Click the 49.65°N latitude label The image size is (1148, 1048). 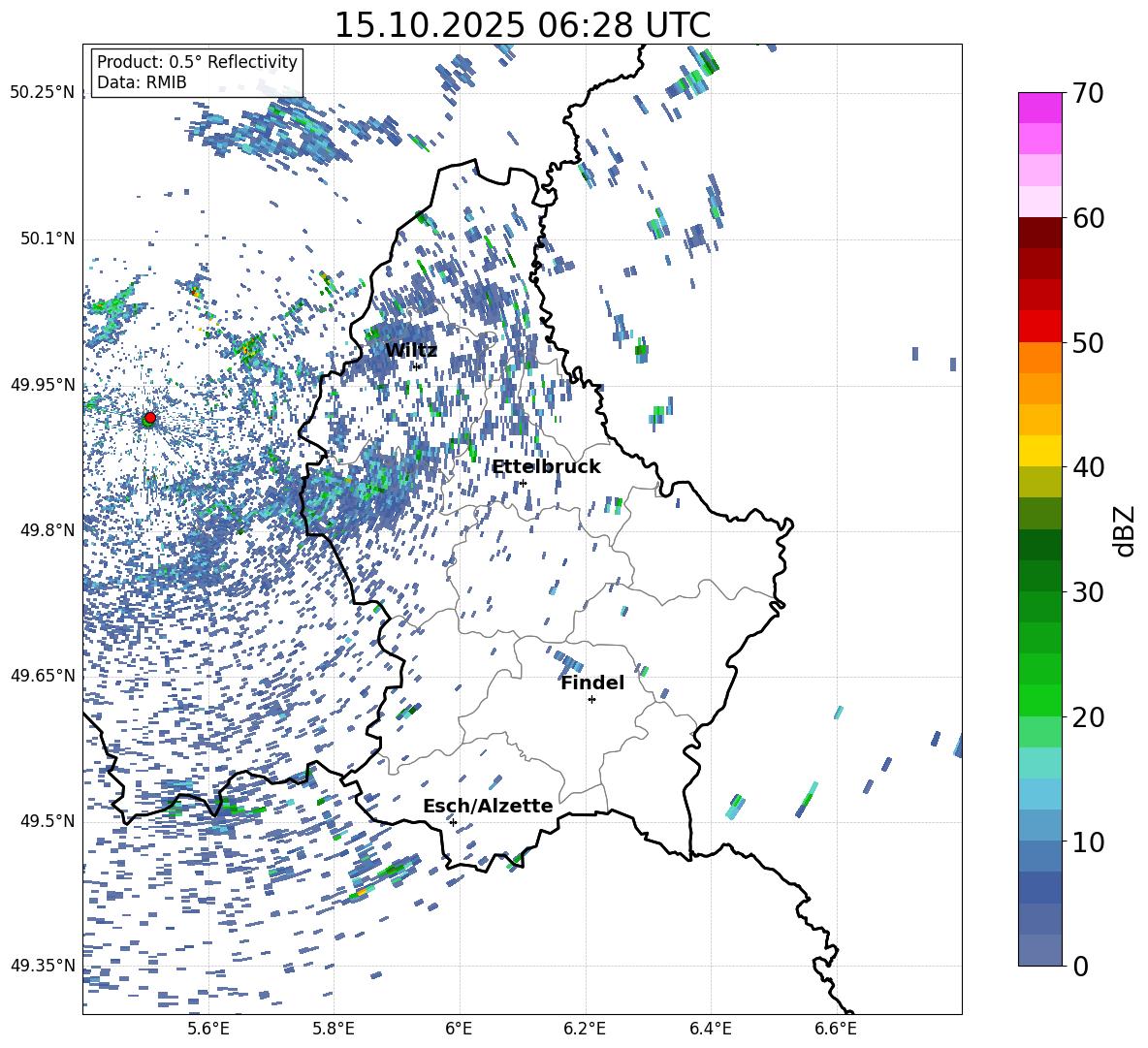click(x=43, y=676)
